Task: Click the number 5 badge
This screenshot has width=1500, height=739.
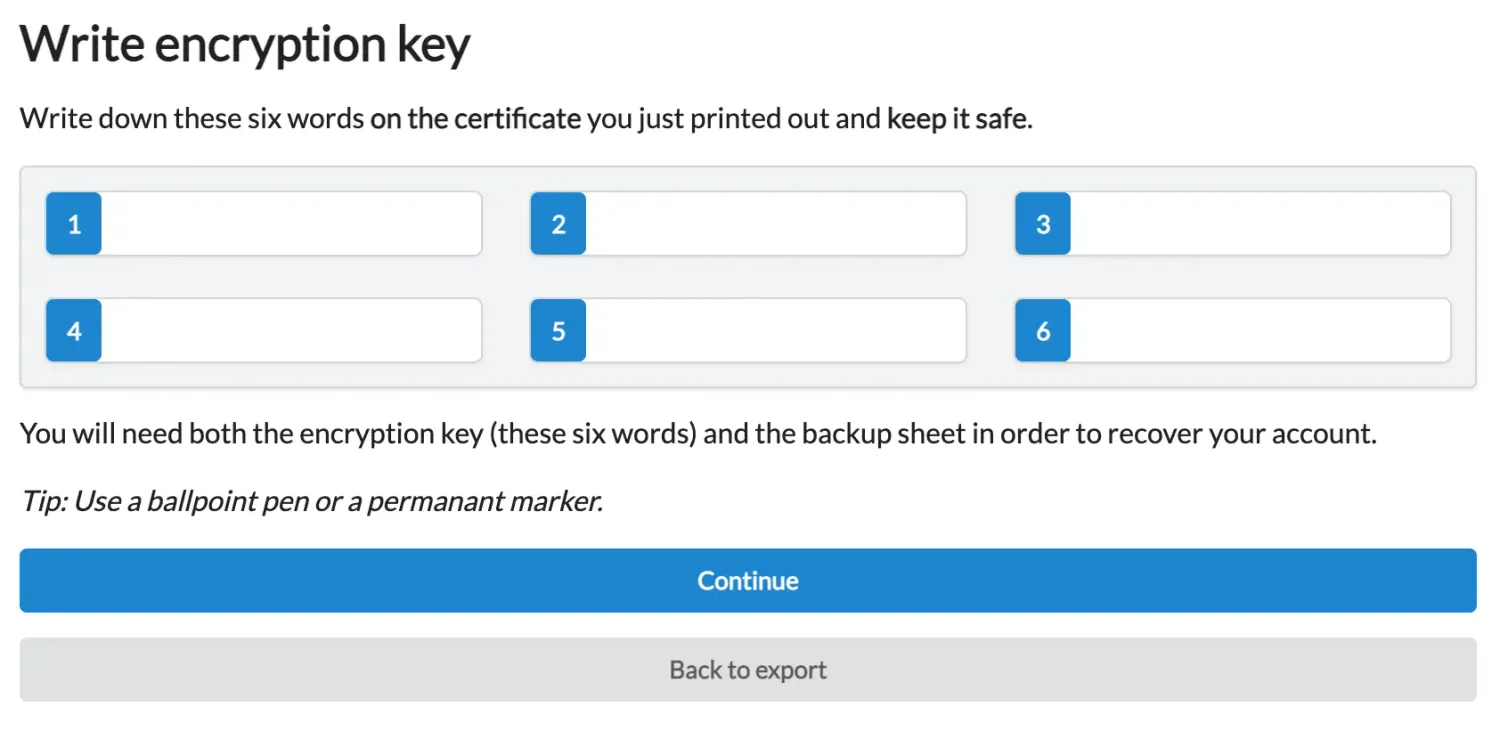Action: pos(558,330)
